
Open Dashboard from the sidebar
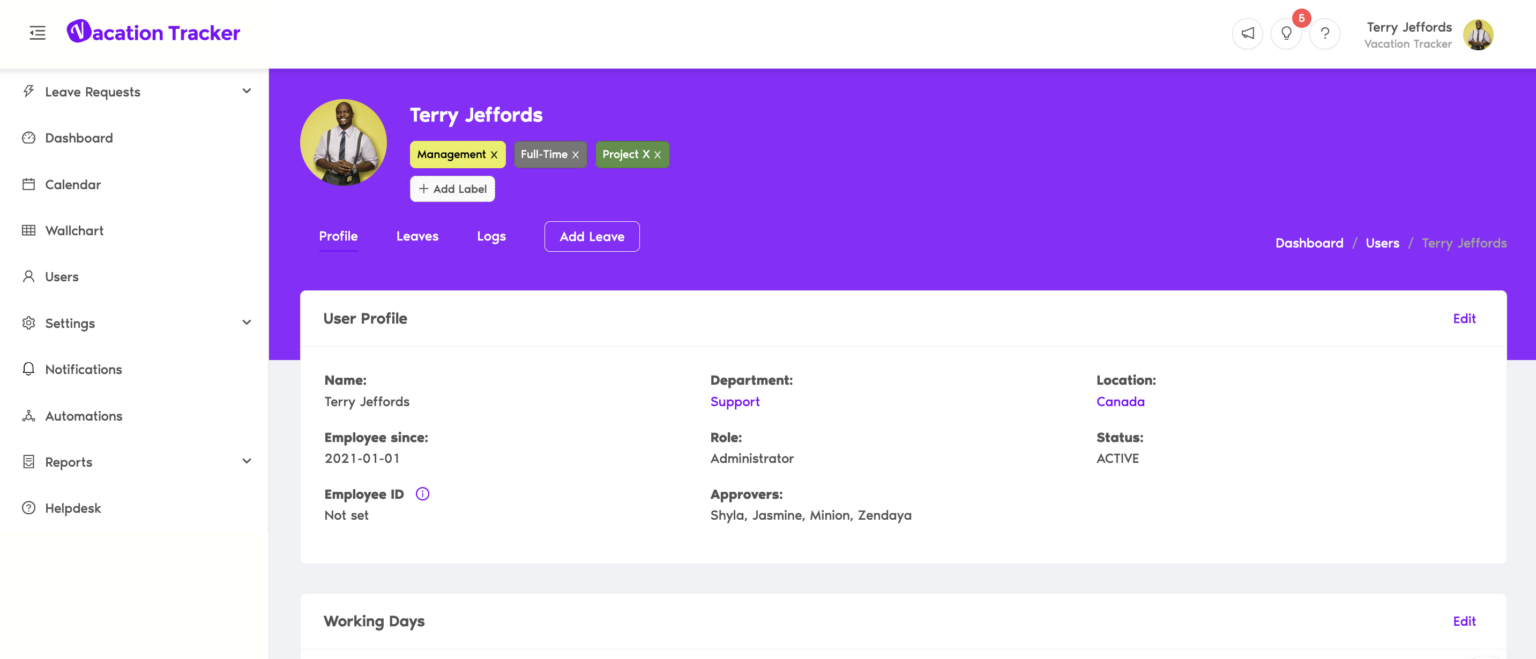click(79, 138)
